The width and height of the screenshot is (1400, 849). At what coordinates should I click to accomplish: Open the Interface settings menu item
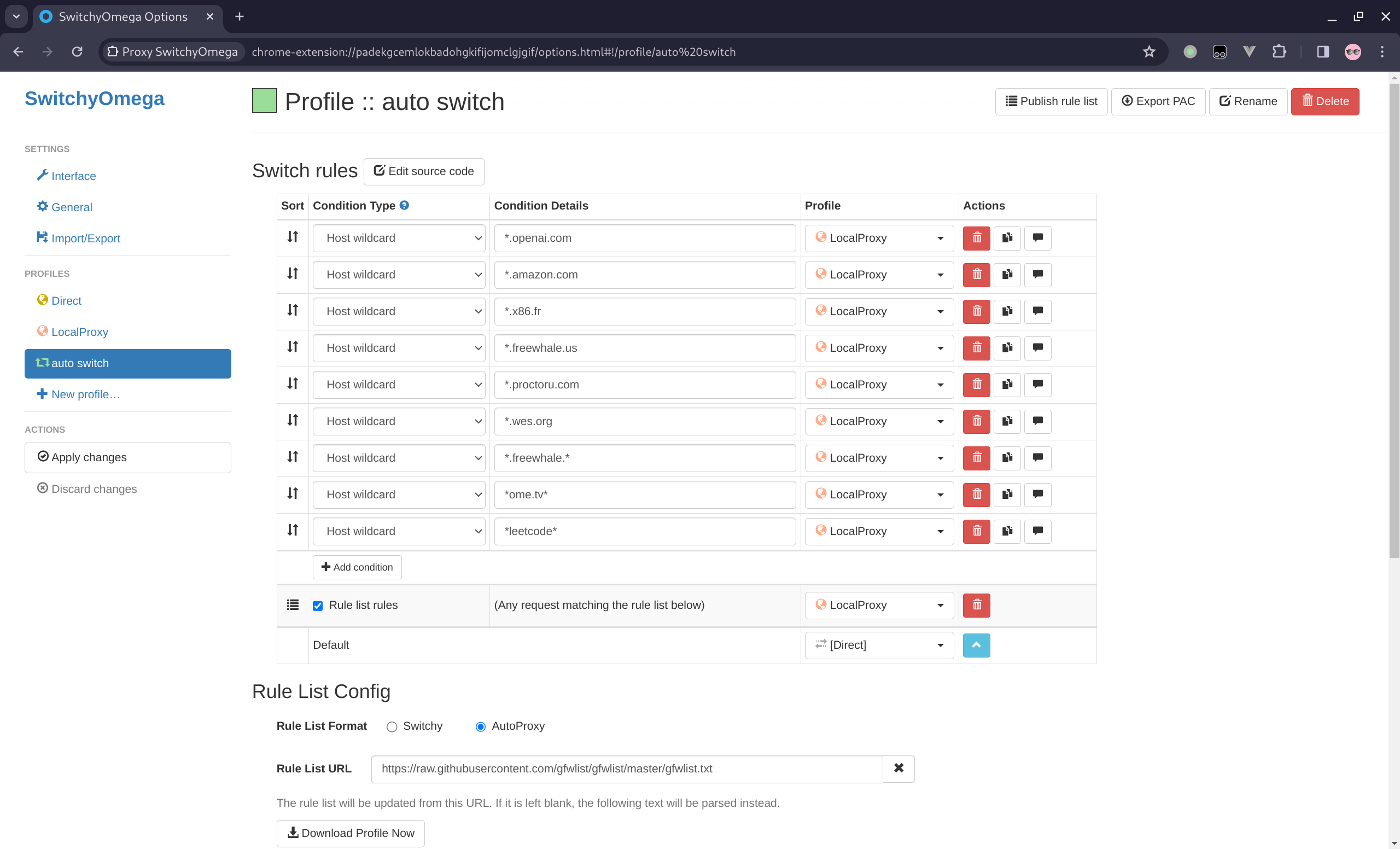click(x=74, y=176)
